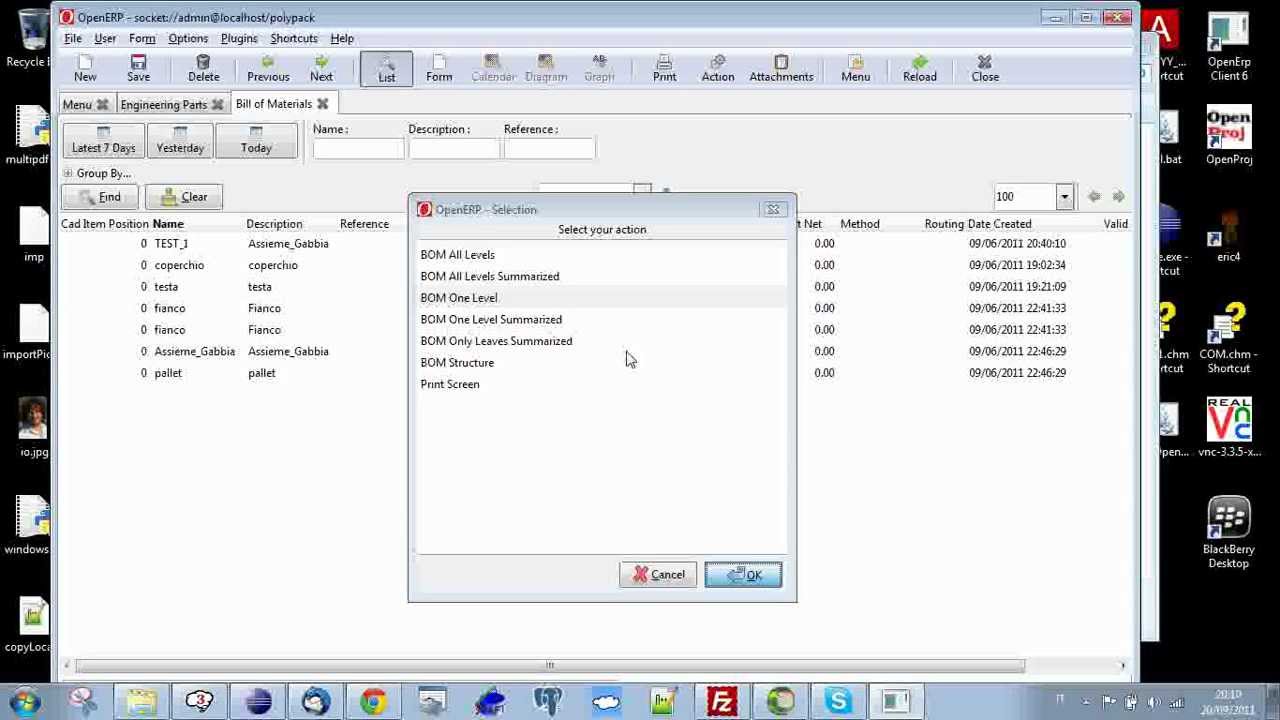Viewport: 1280px width, 720px height.
Task: Select BOM Structure action
Action: (x=457, y=363)
